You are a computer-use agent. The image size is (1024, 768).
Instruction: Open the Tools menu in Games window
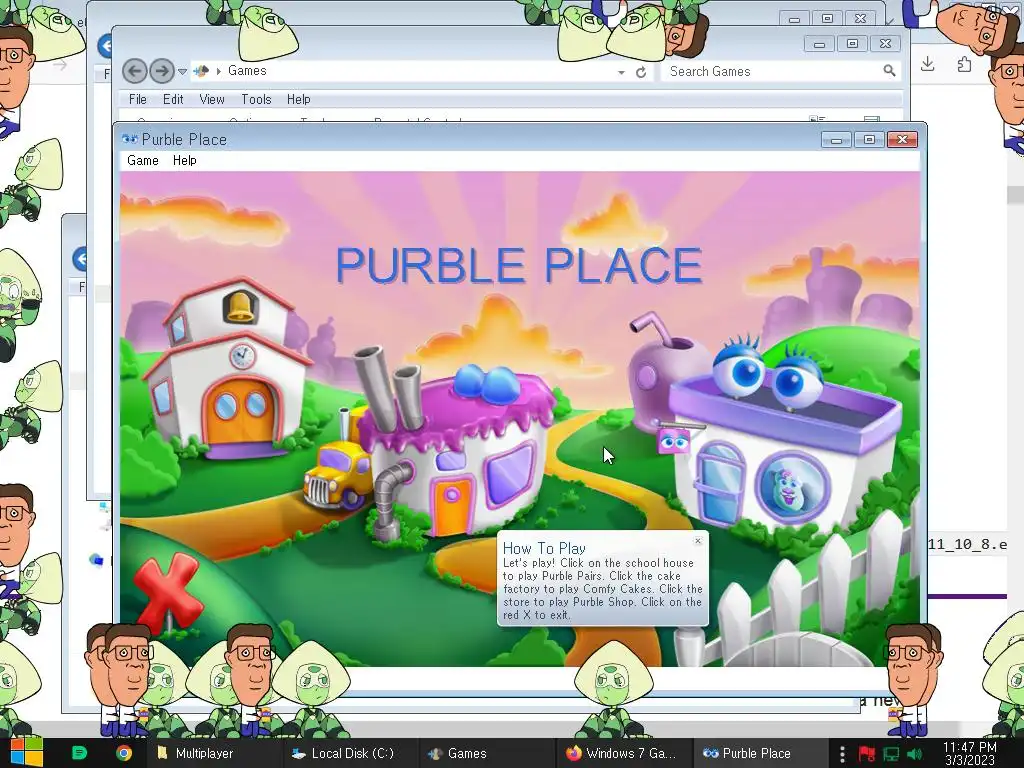[x=256, y=99]
